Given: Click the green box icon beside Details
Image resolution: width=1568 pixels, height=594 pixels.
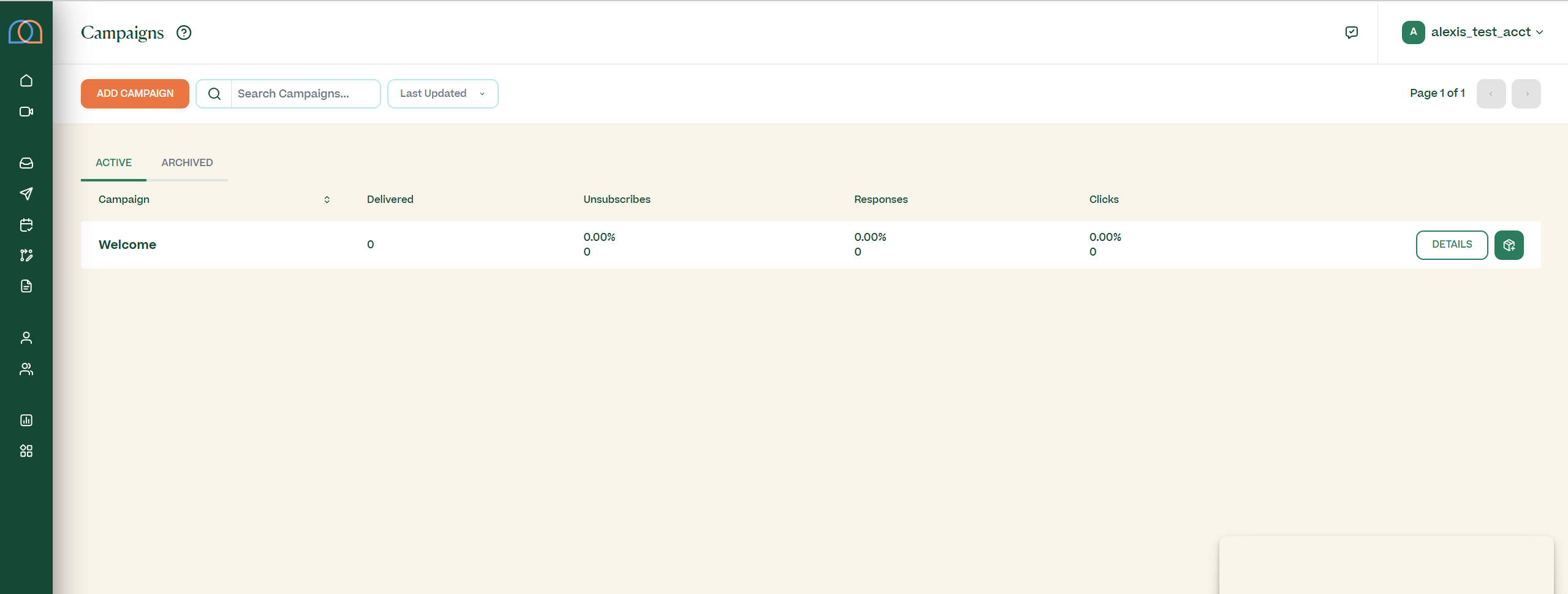Looking at the screenshot, I should coord(1509,245).
